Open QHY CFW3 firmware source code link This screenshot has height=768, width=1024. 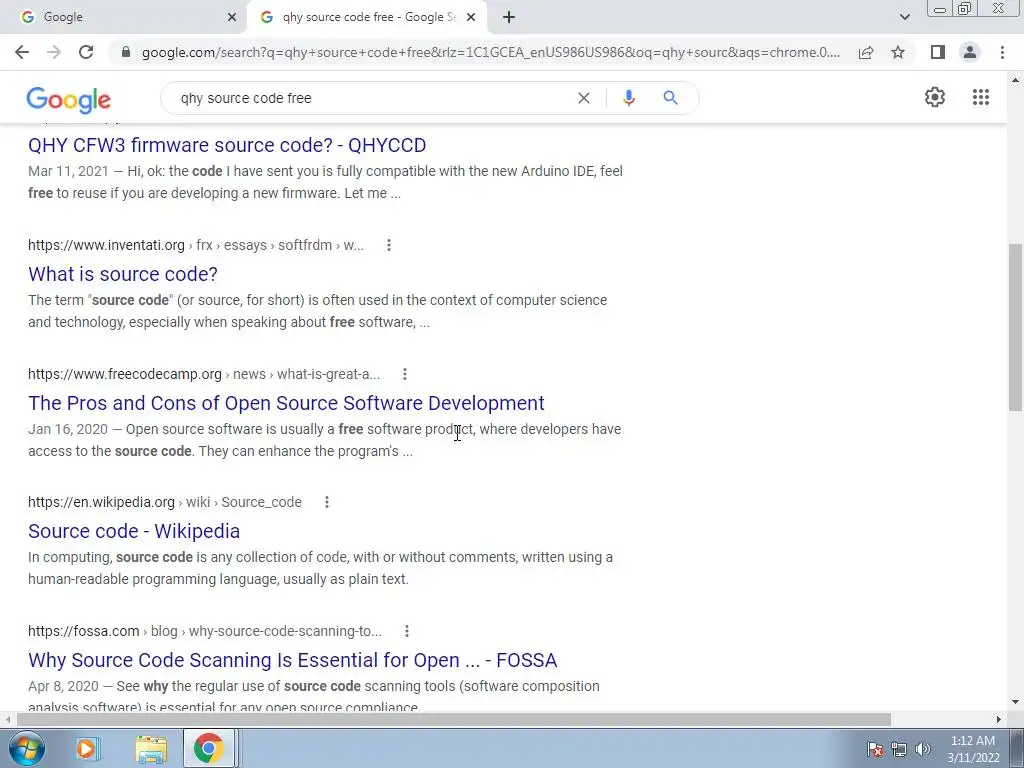coord(227,145)
